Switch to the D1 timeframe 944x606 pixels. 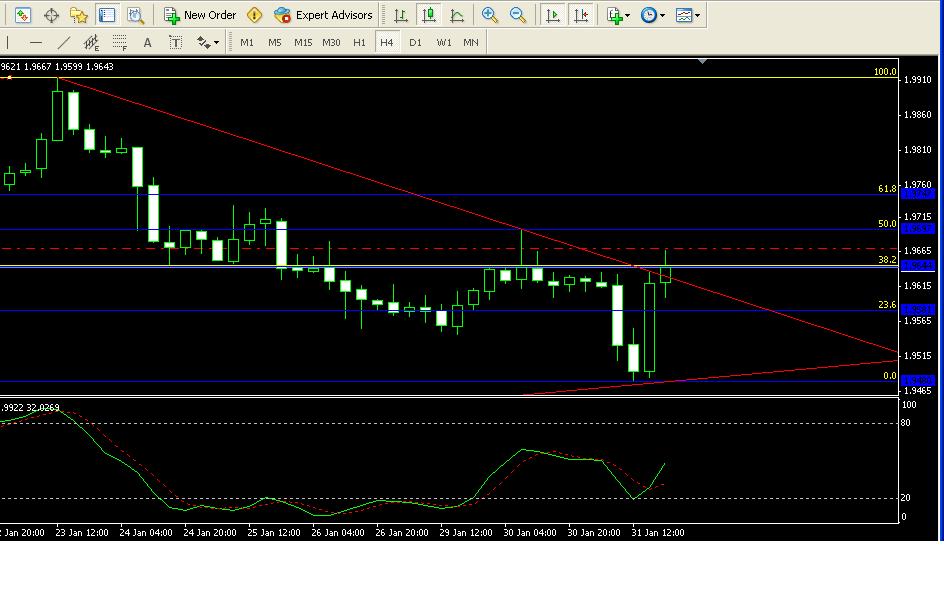click(x=415, y=43)
